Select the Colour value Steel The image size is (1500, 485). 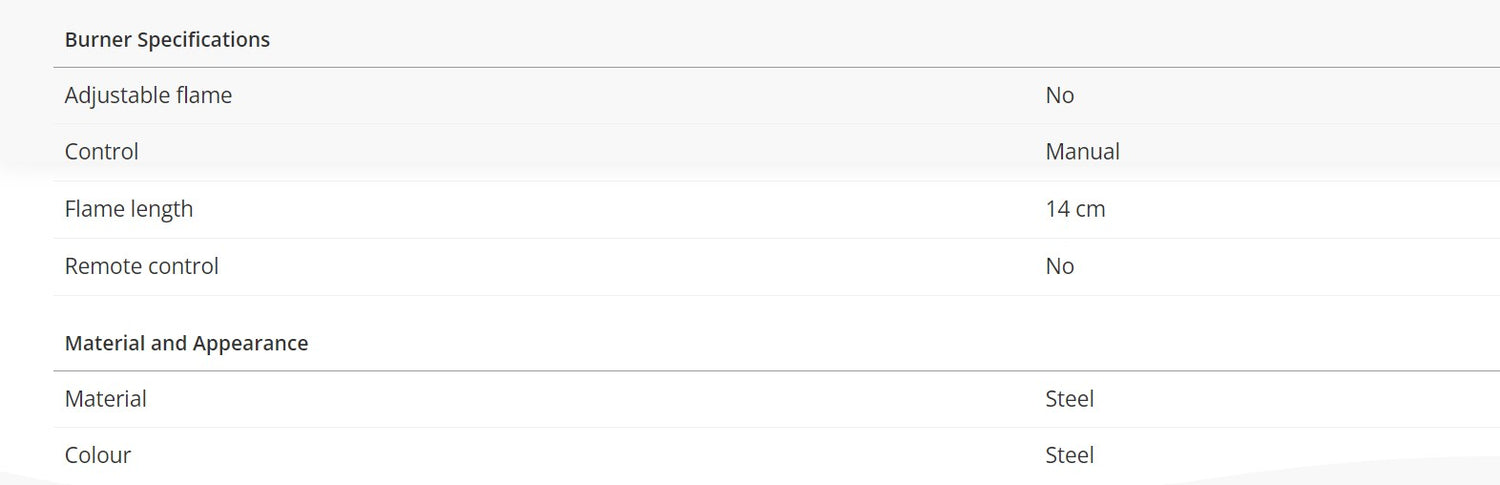pyautogui.click(x=1069, y=455)
